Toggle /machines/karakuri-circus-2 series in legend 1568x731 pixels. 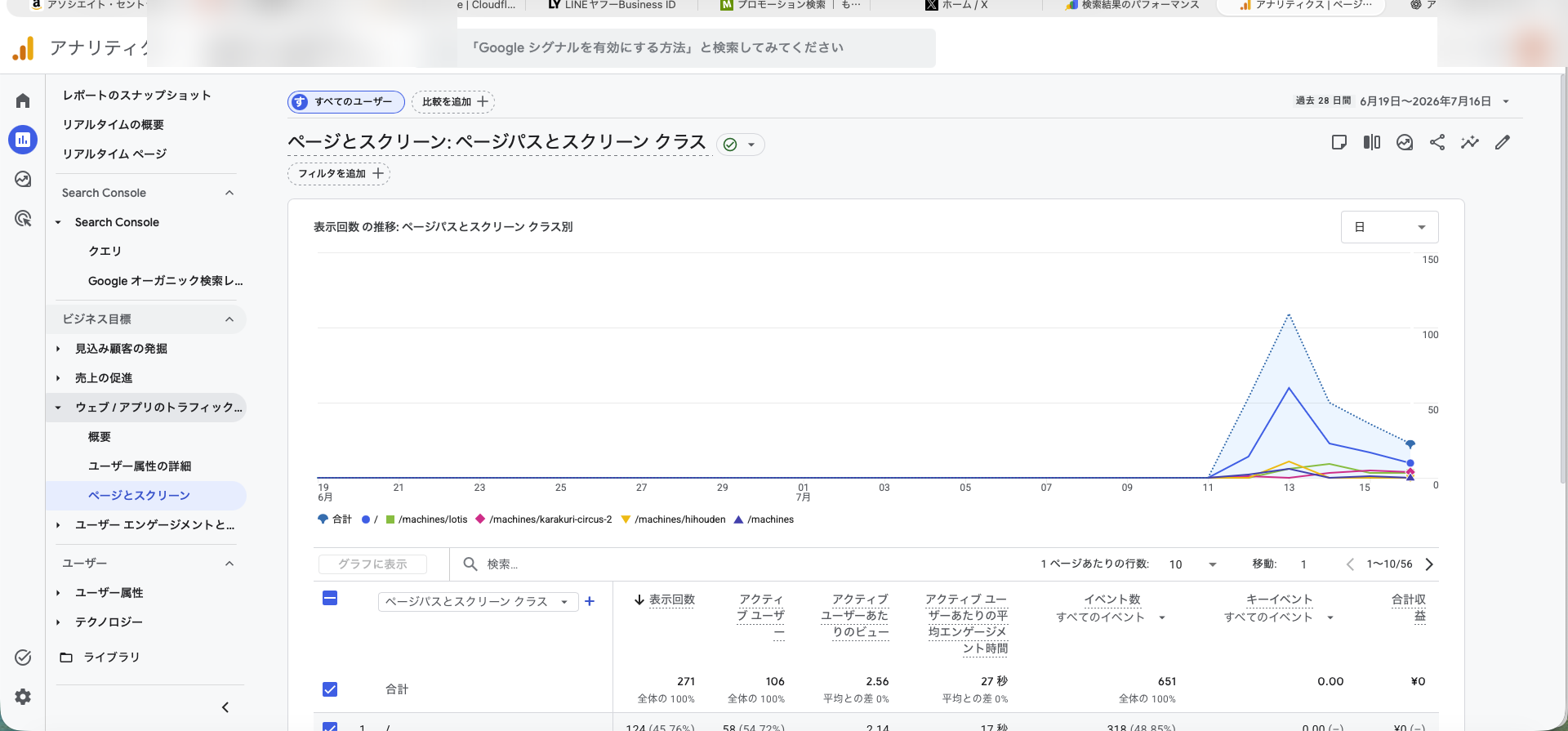click(x=543, y=519)
